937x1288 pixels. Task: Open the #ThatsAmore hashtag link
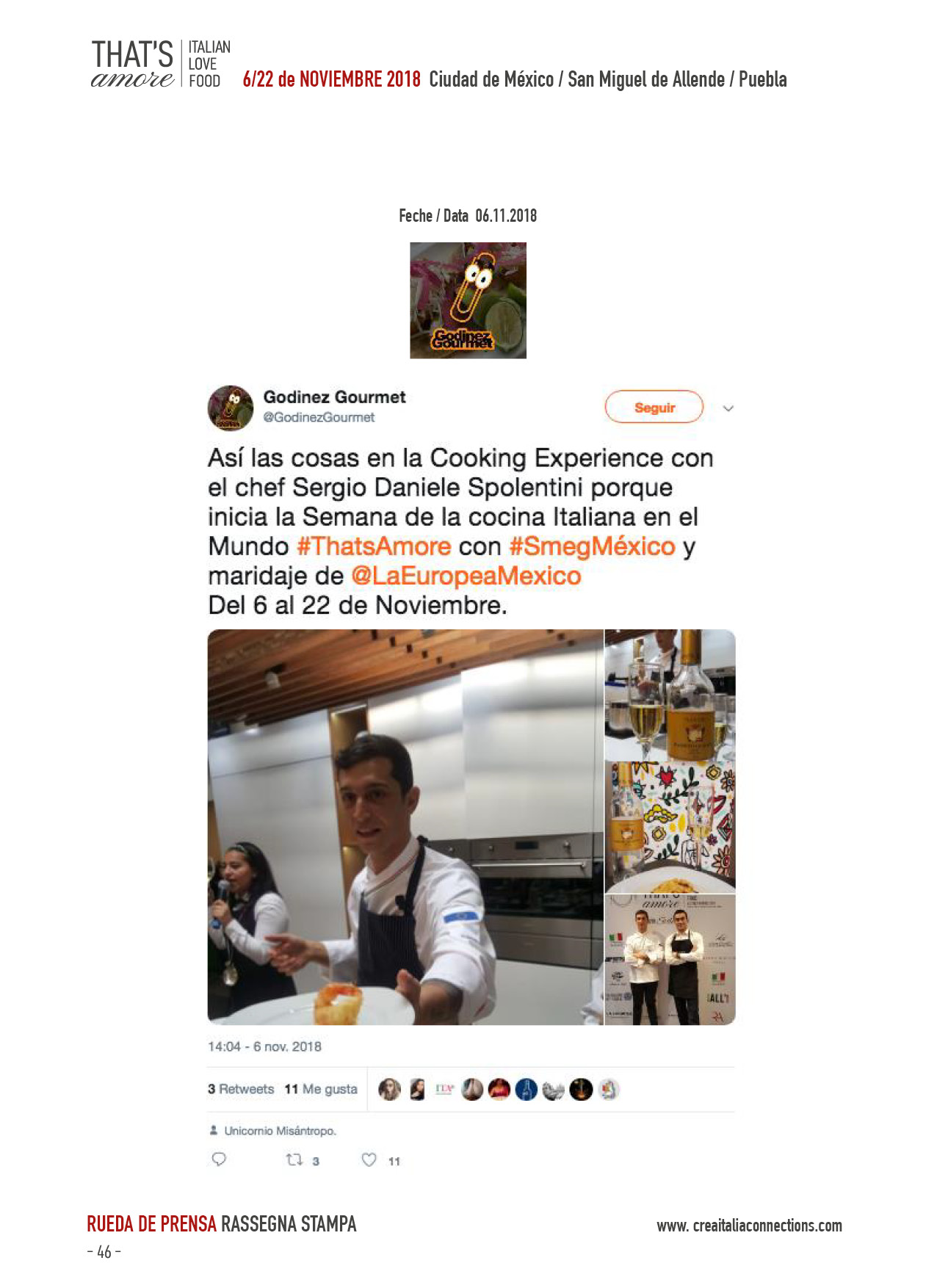click(x=374, y=546)
